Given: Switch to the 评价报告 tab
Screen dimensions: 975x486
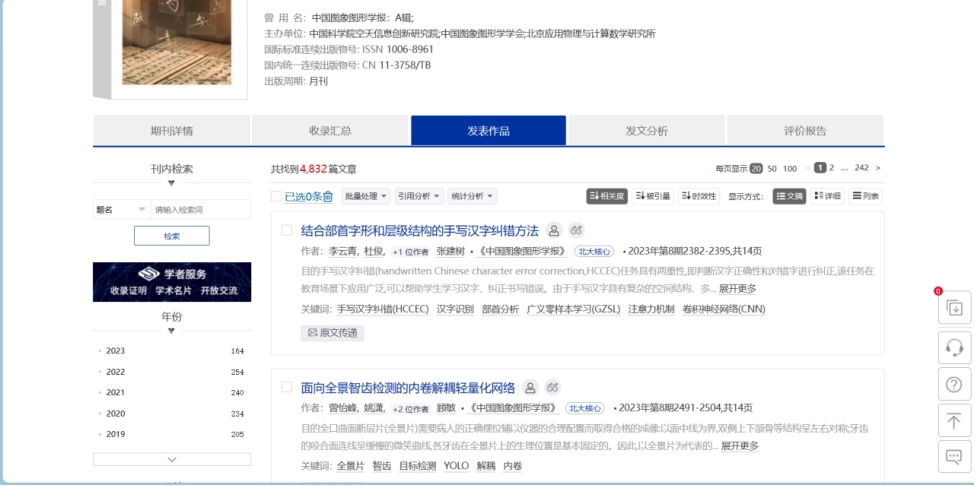Looking at the screenshot, I should coord(805,131).
